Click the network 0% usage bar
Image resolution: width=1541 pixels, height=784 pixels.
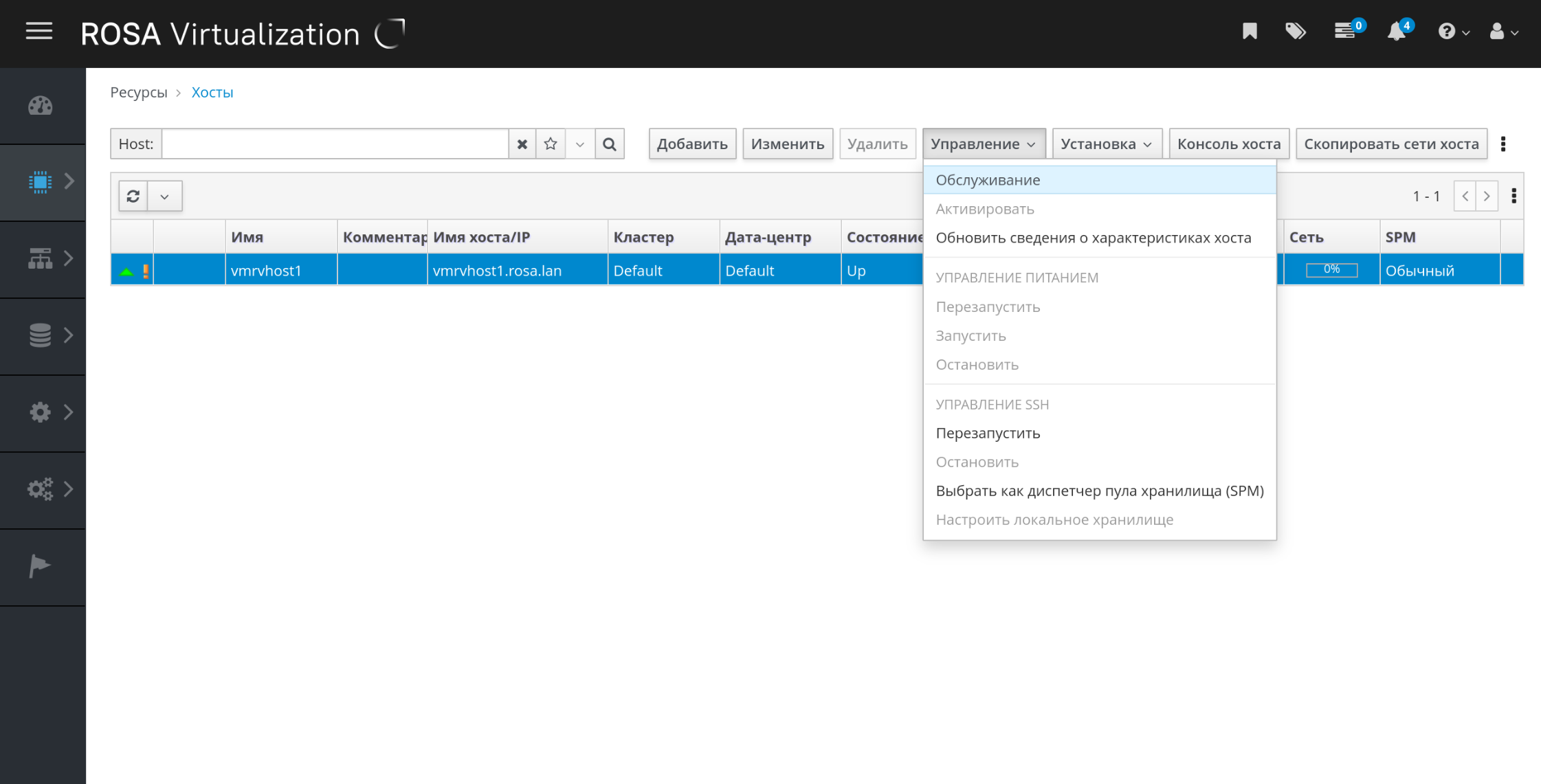pyautogui.click(x=1331, y=270)
